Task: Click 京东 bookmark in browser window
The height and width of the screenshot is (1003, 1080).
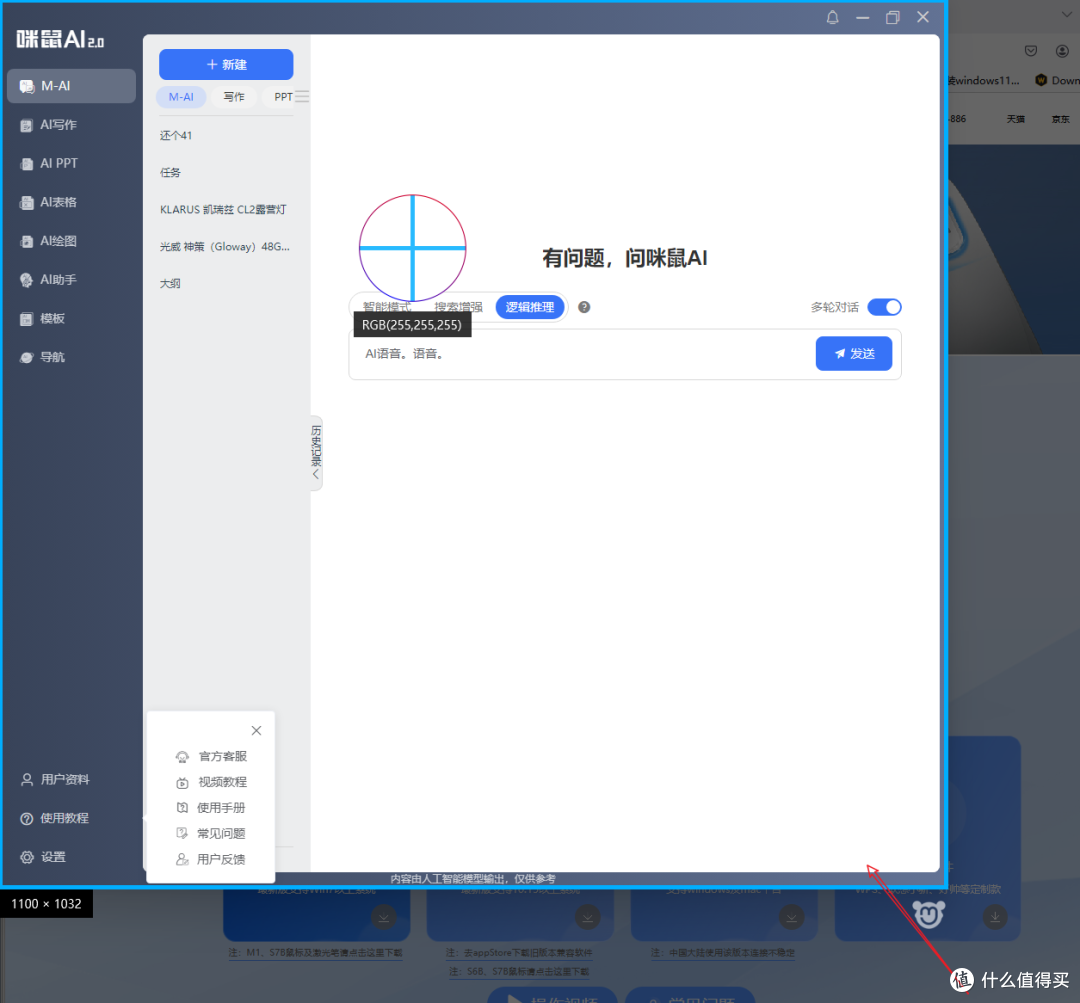Action: pos(1060,119)
